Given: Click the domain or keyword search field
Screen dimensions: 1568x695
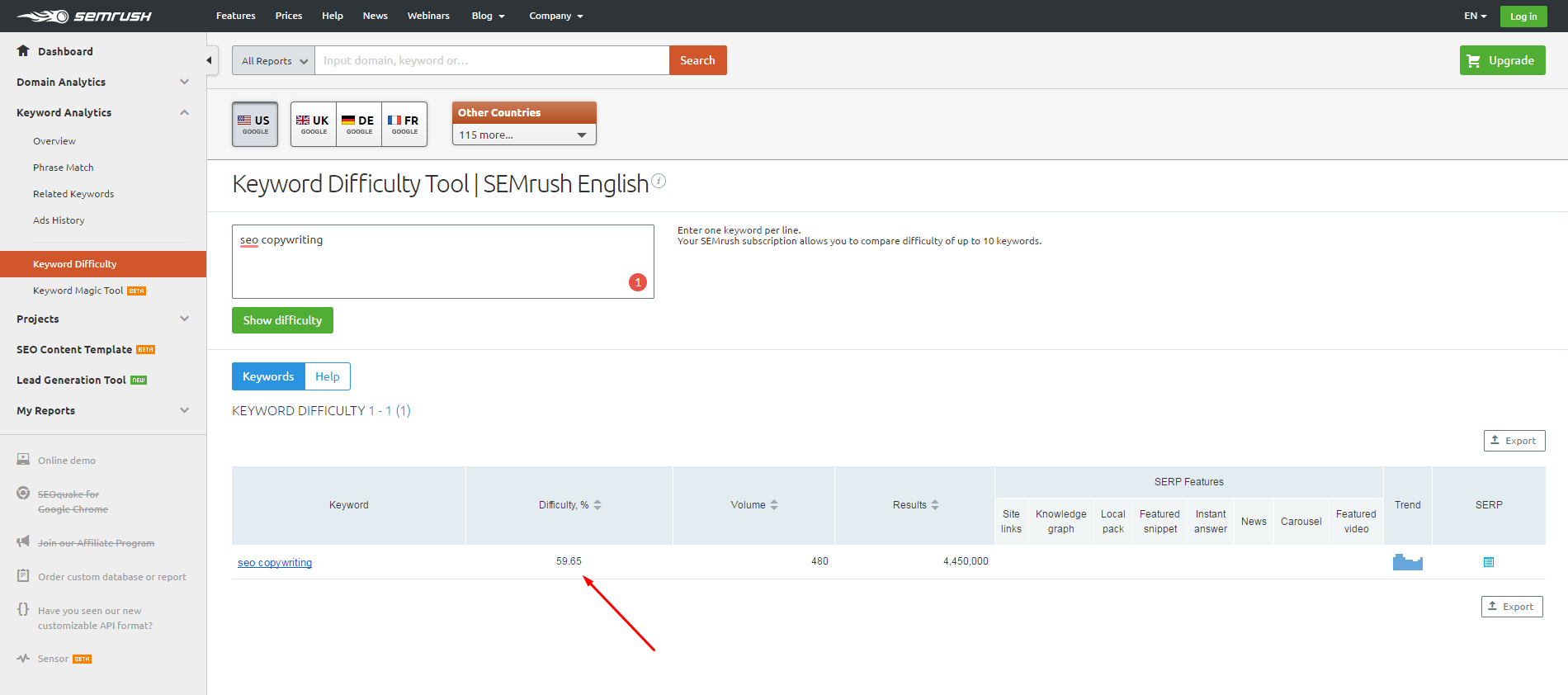Looking at the screenshot, I should [491, 60].
